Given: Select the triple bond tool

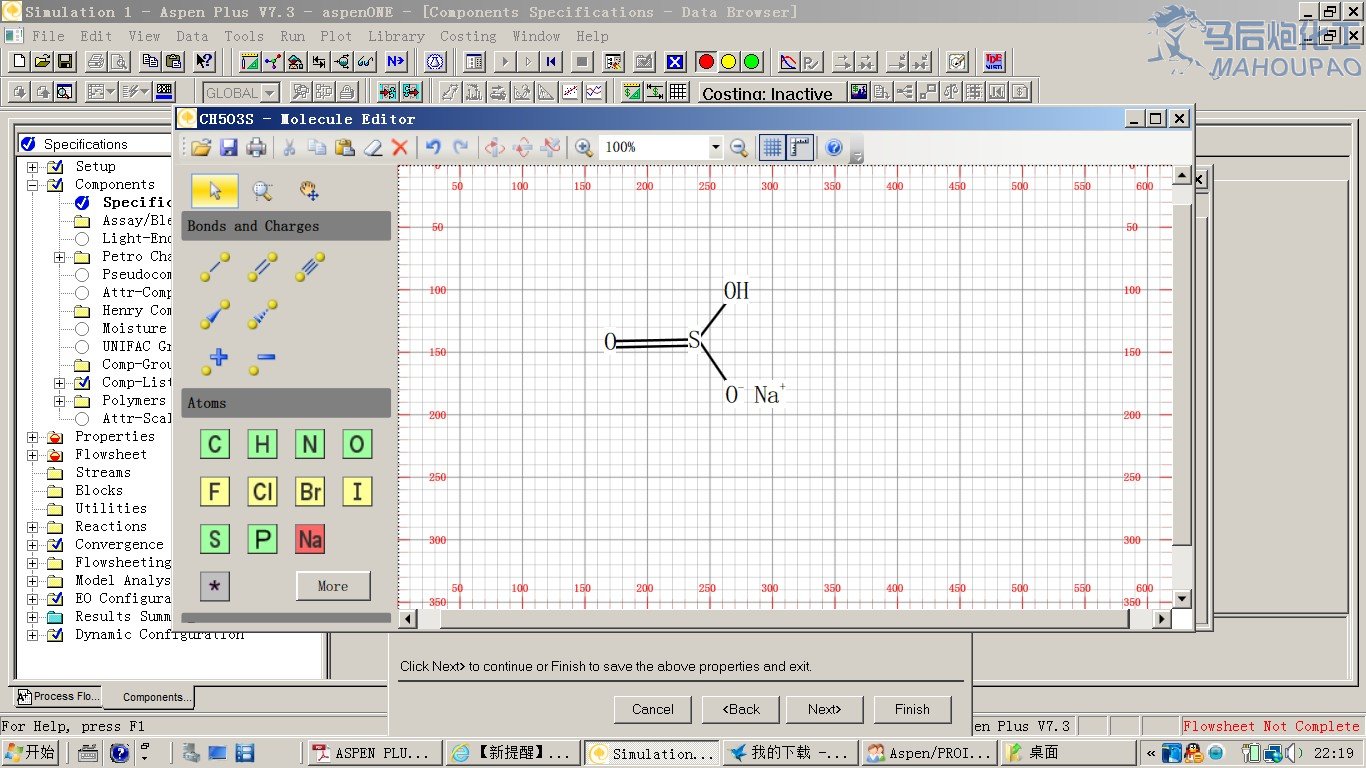Looking at the screenshot, I should click(310, 266).
